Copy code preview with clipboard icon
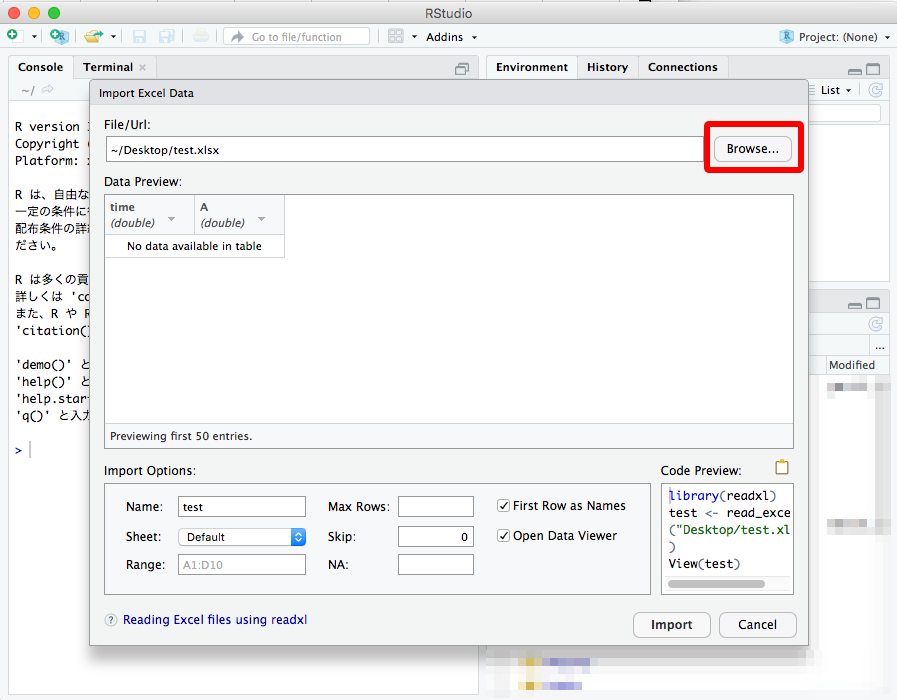This screenshot has height=700, width=897. coord(781,467)
